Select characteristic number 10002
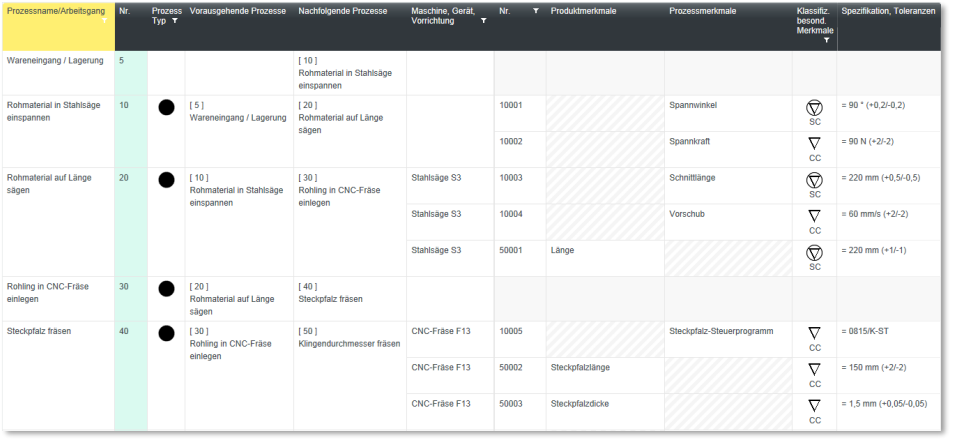Image resolution: width=959 pixels, height=447 pixels. [511, 141]
